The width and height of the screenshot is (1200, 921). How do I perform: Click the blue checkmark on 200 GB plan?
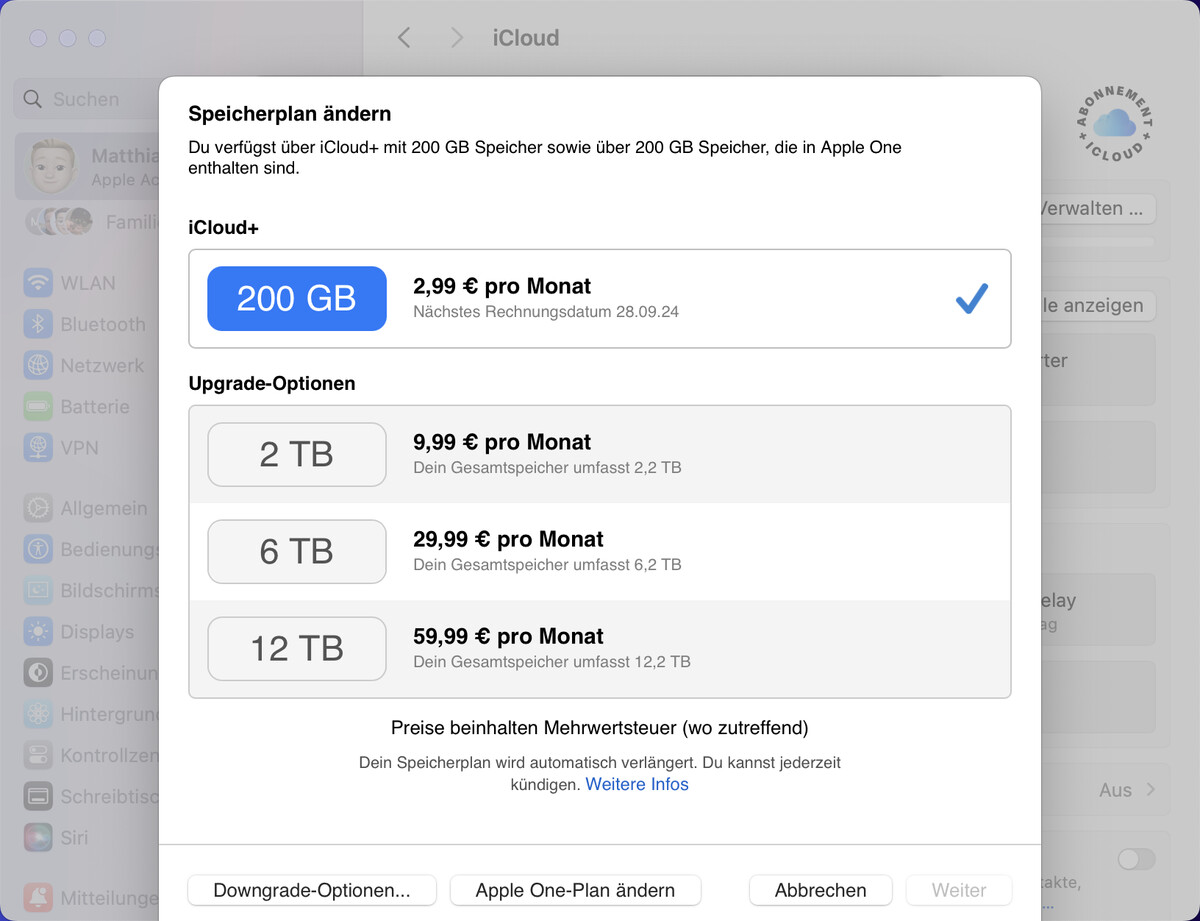pos(969,298)
